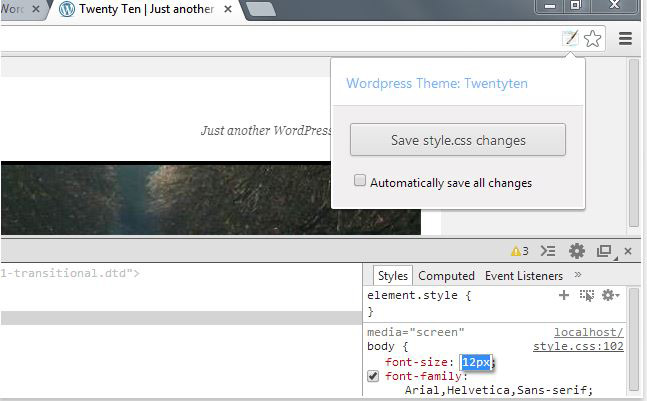The image size is (647, 401).
Task: Uncheck the font-family property checkbox
Action: tap(373, 376)
